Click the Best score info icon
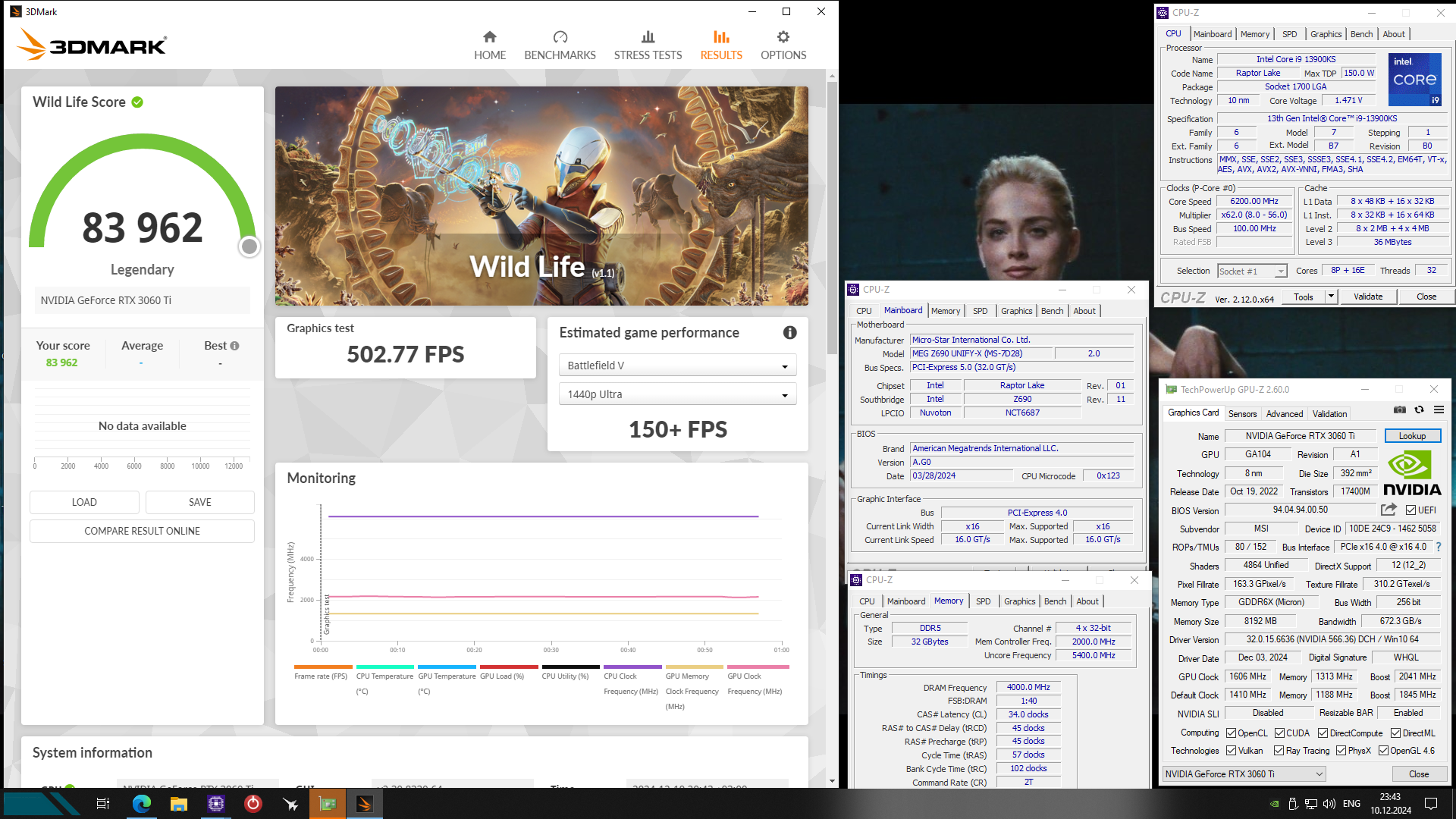Image resolution: width=1456 pixels, height=819 pixels. (235, 346)
